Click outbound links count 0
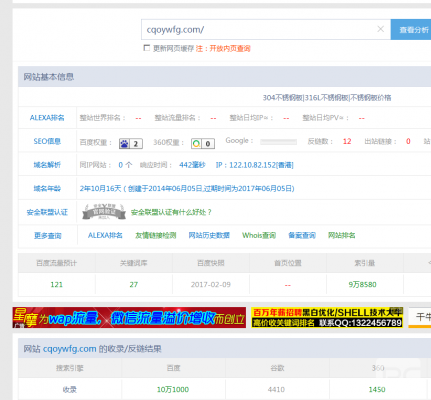Image resolution: width=431 pixels, height=400 pixels. click(408, 141)
